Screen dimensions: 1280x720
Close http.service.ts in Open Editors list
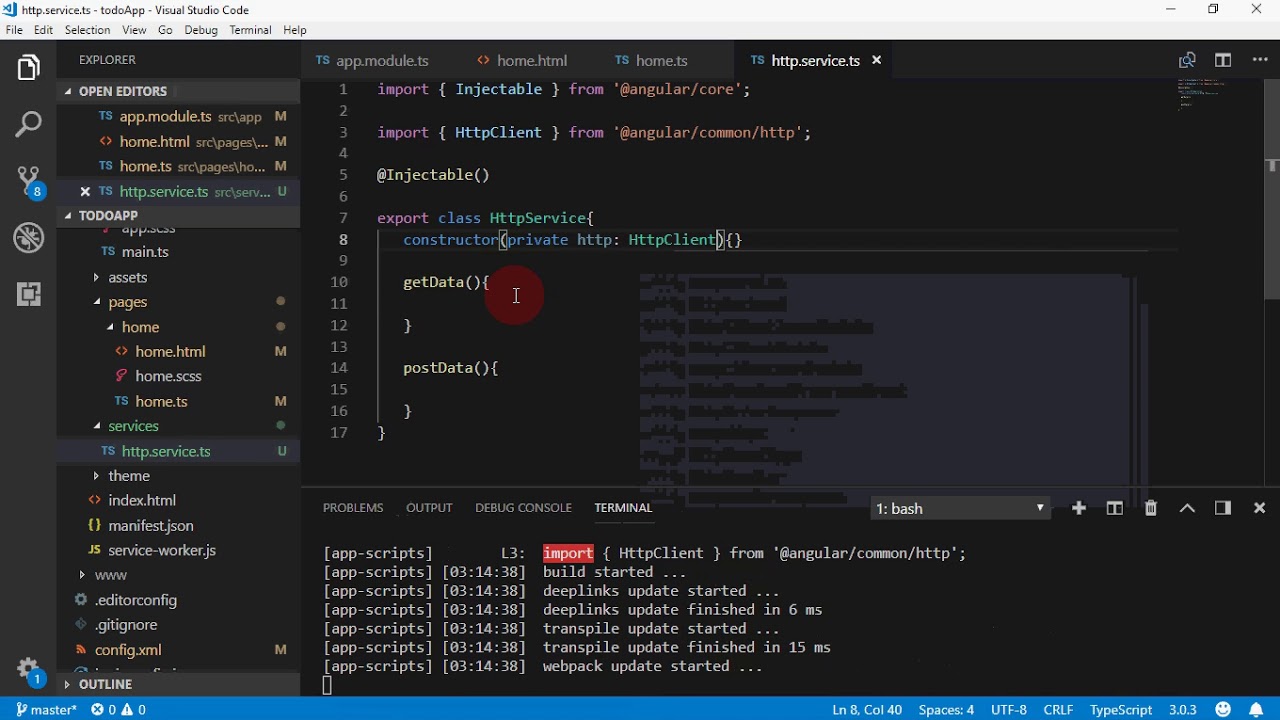point(85,192)
